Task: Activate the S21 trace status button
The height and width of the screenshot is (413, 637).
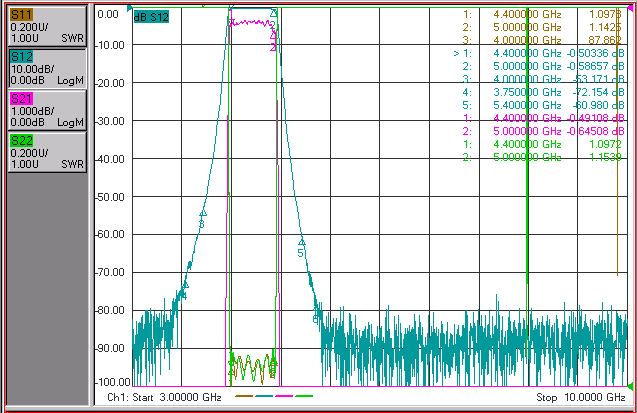Action: (47, 110)
